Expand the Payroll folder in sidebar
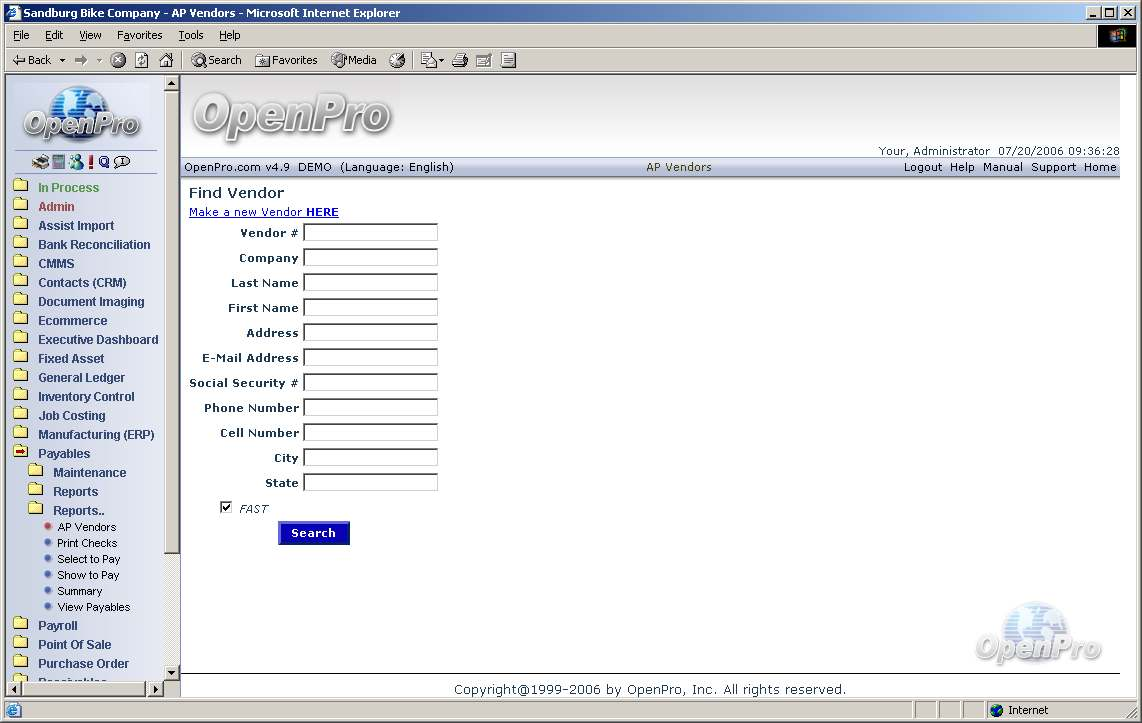 point(57,625)
